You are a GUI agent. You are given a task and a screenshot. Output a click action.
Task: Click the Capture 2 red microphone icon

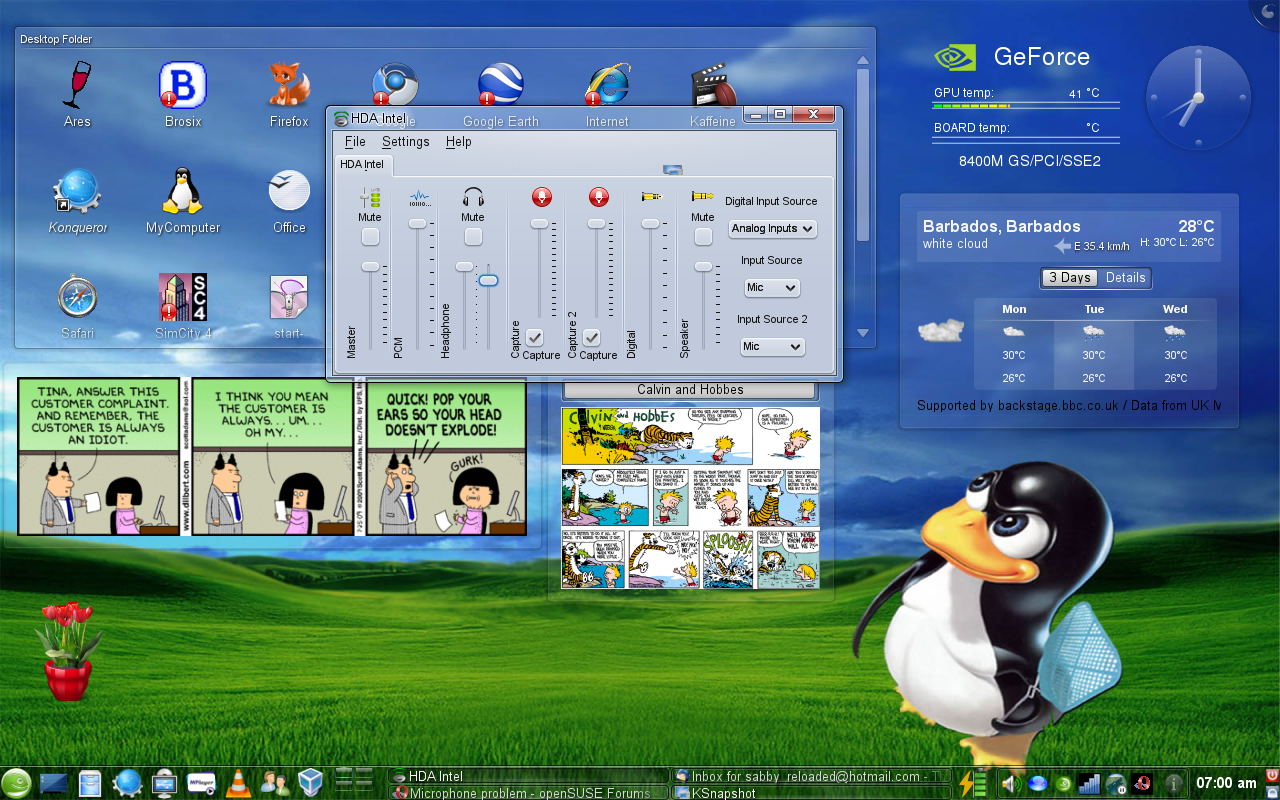tap(598, 197)
